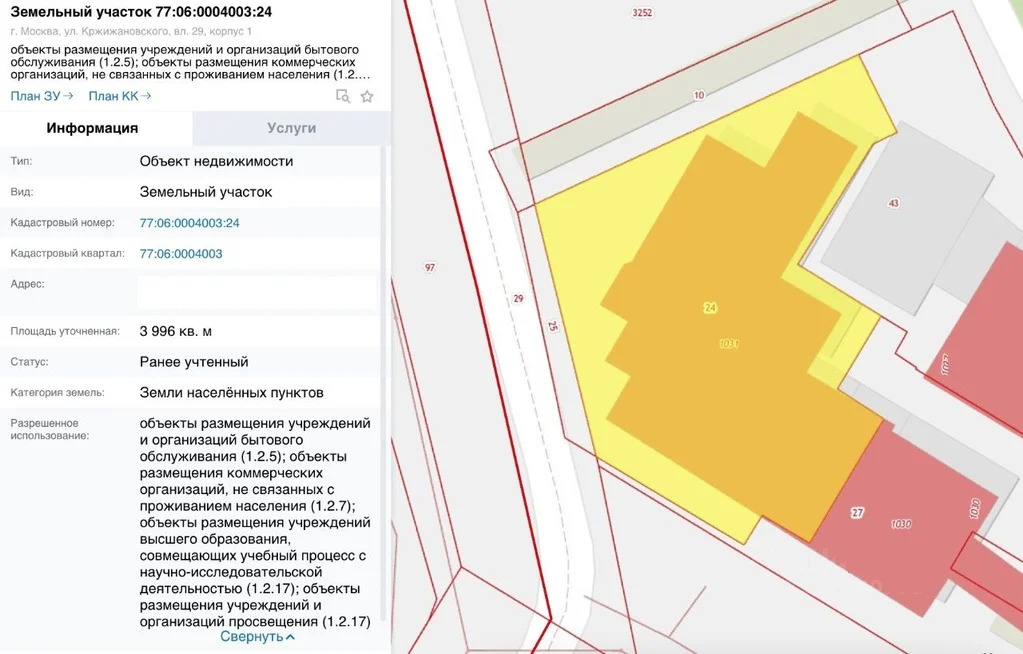Open the План КК link
Image resolution: width=1023 pixels, height=654 pixels.
click(x=119, y=96)
